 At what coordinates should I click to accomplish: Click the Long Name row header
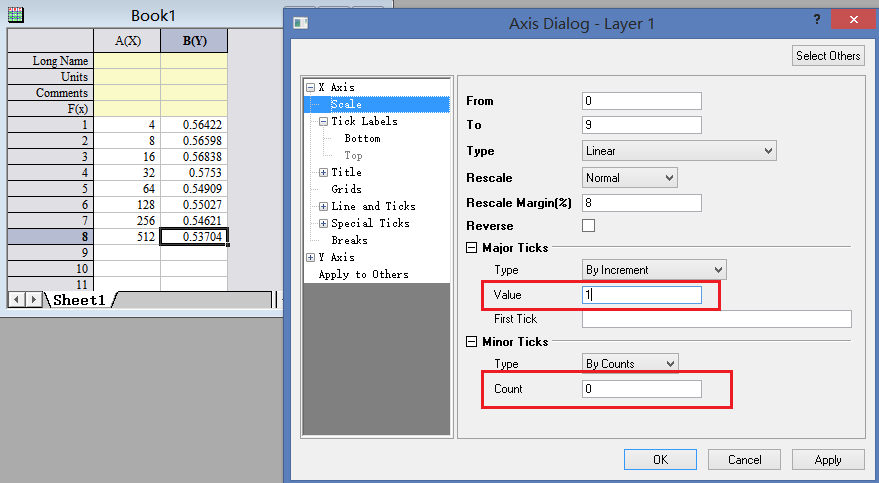coord(50,61)
